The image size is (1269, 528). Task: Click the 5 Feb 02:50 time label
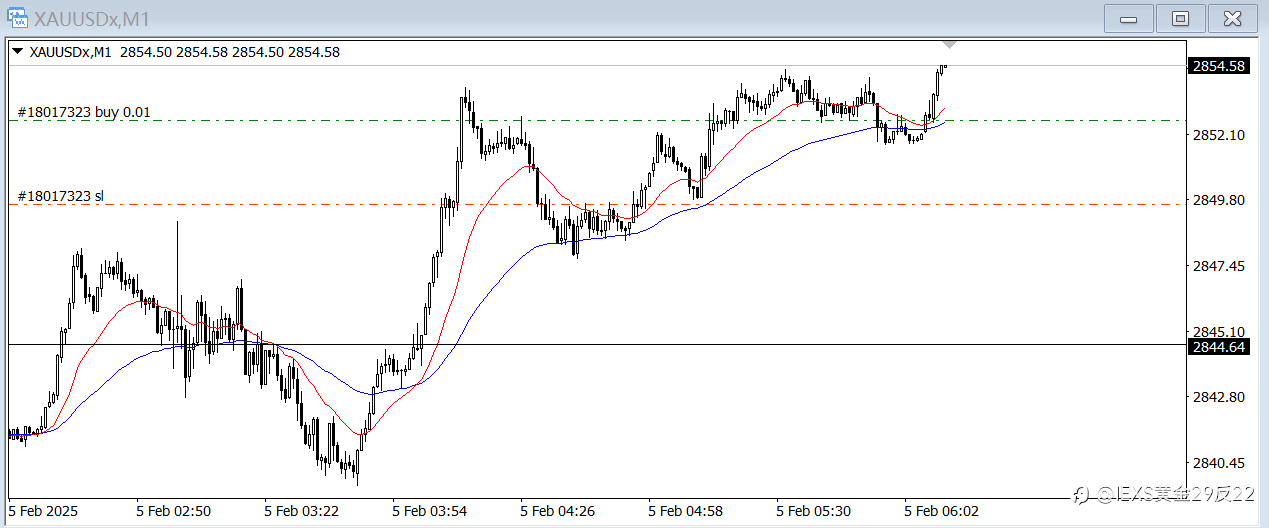[174, 511]
